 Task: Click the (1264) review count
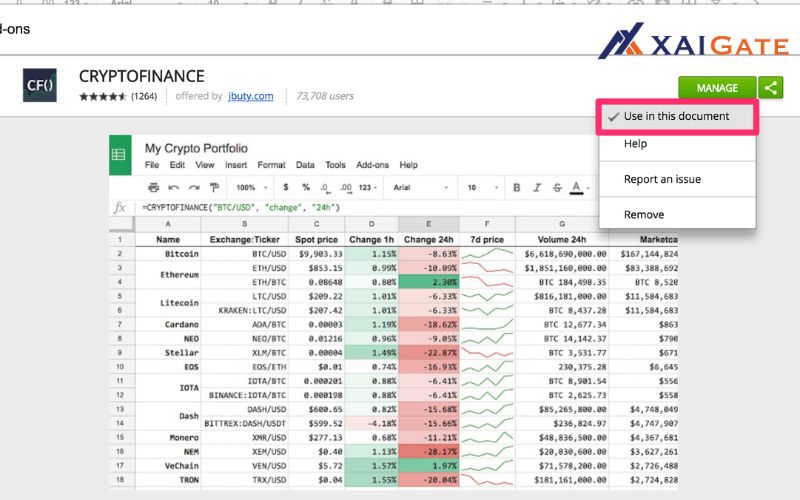coord(144,96)
